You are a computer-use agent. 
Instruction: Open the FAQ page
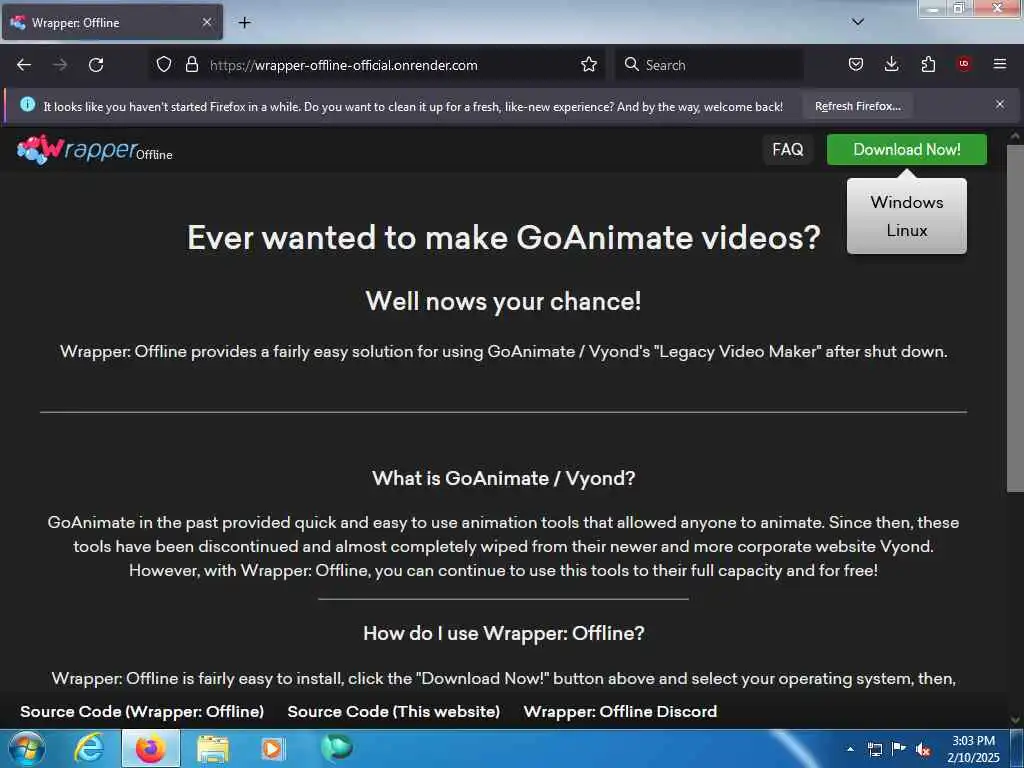click(788, 150)
